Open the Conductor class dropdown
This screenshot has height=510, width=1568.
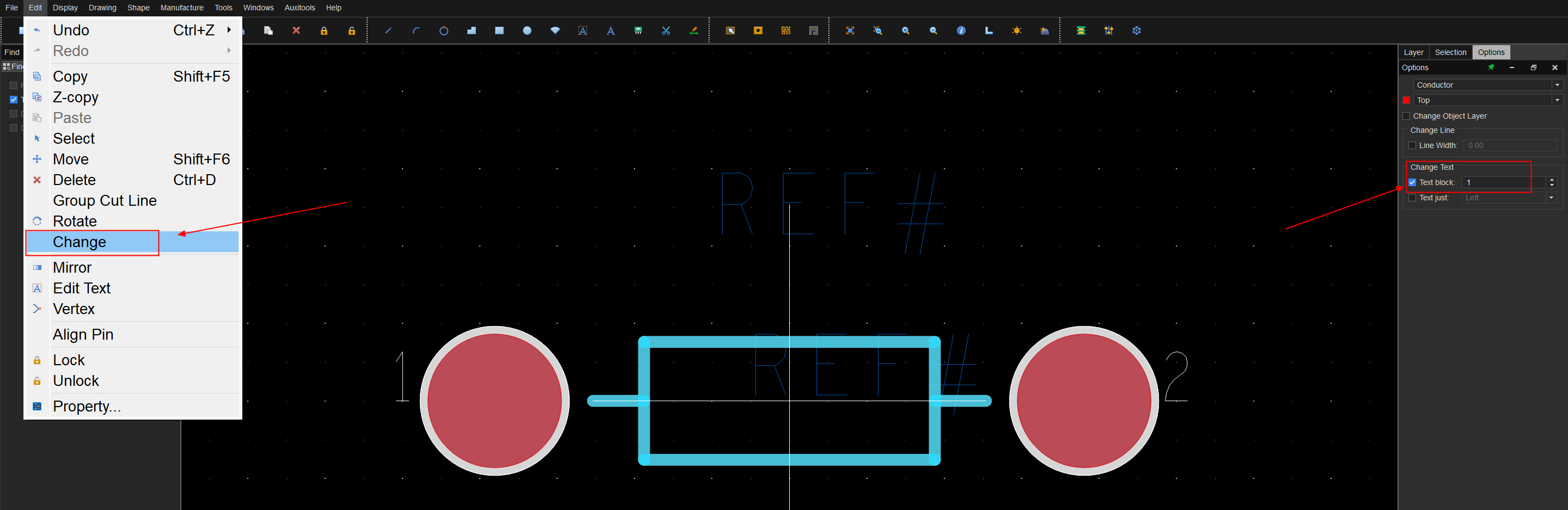[x=1487, y=85]
